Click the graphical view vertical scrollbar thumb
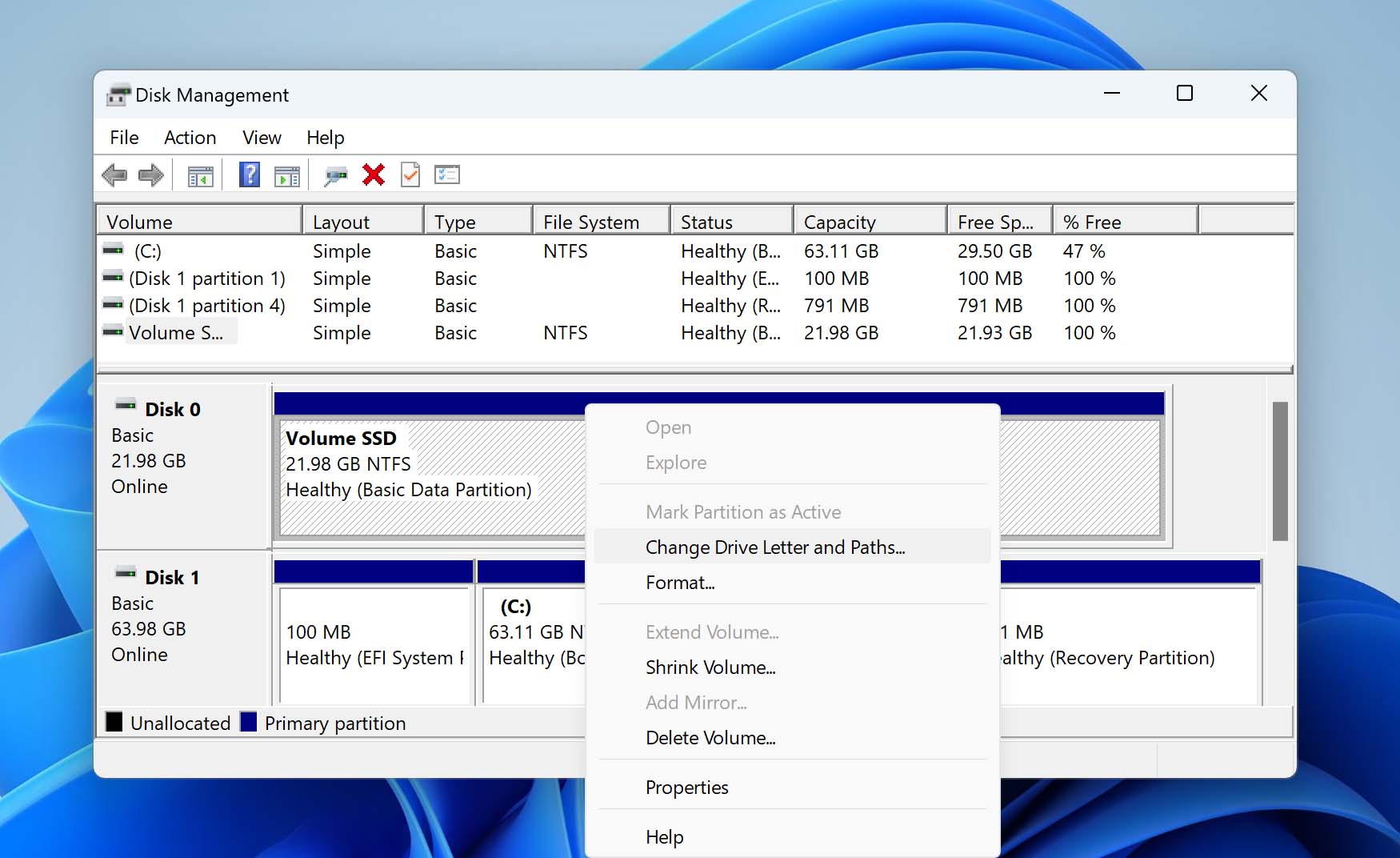Screen dimensions: 1400x858 coord(1280,471)
